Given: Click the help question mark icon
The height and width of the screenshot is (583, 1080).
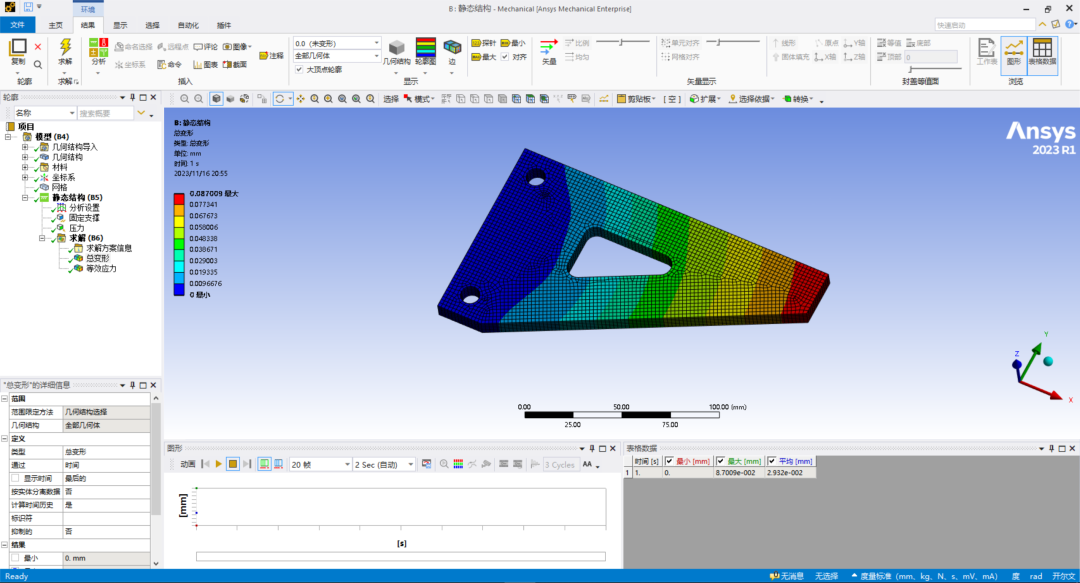Looking at the screenshot, I should 1070,24.
